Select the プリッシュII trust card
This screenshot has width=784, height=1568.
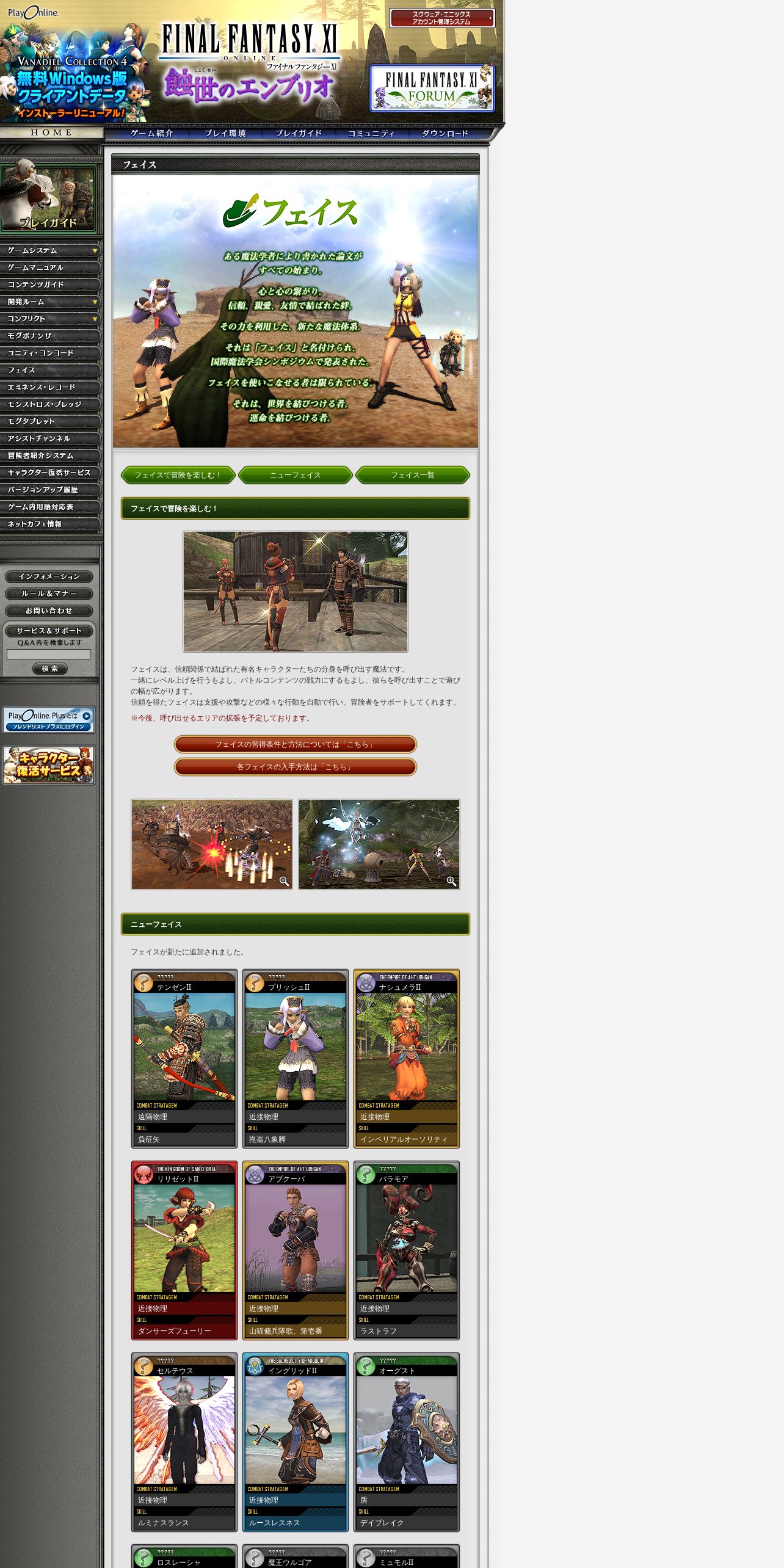point(296,1059)
